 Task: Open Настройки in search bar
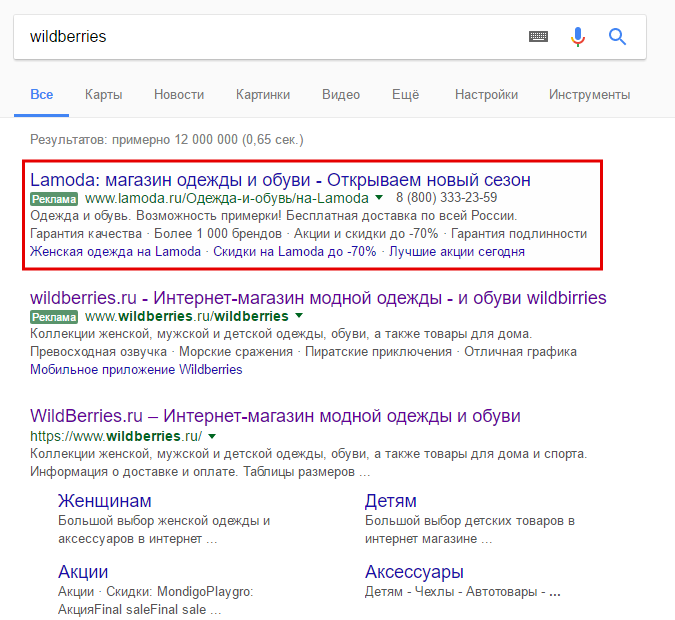click(486, 95)
